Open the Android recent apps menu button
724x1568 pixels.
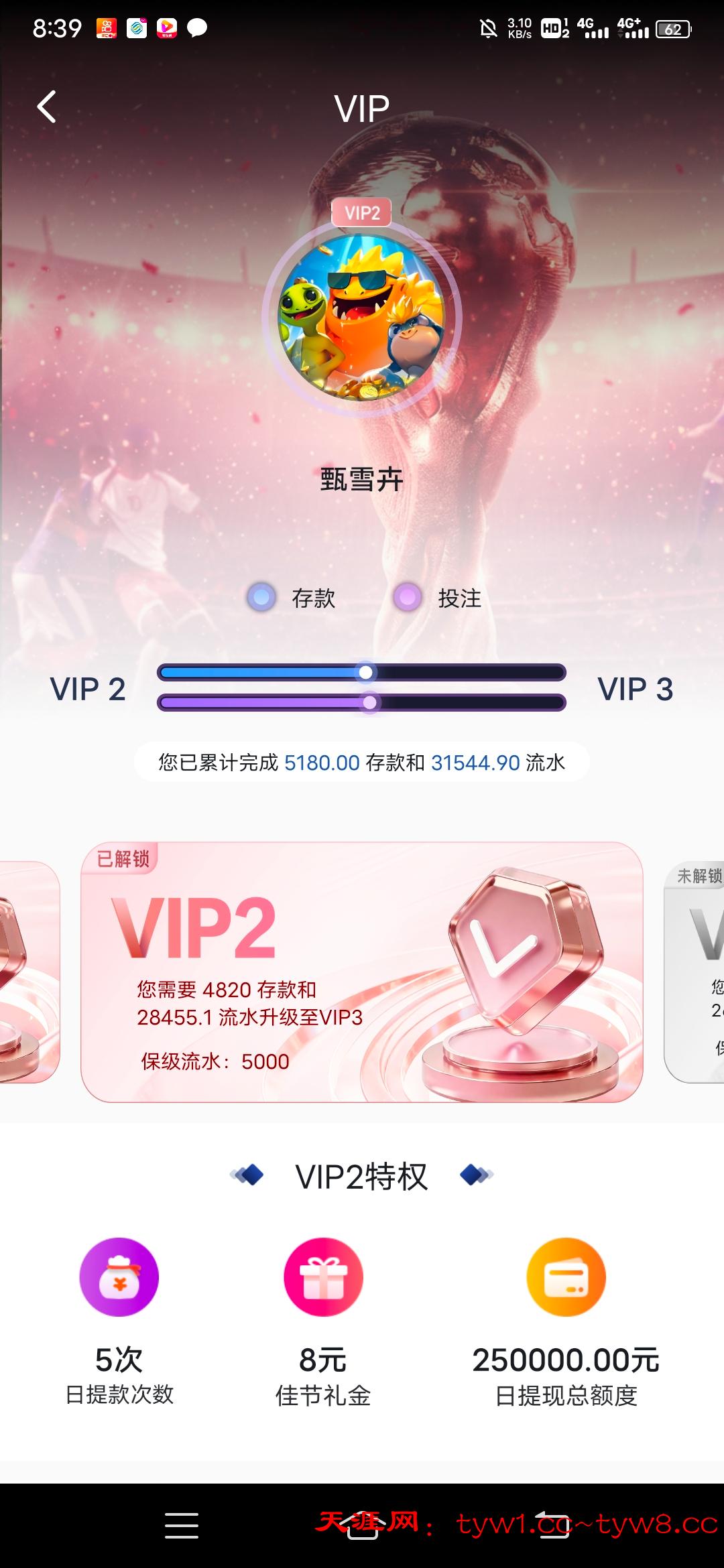(181, 1525)
